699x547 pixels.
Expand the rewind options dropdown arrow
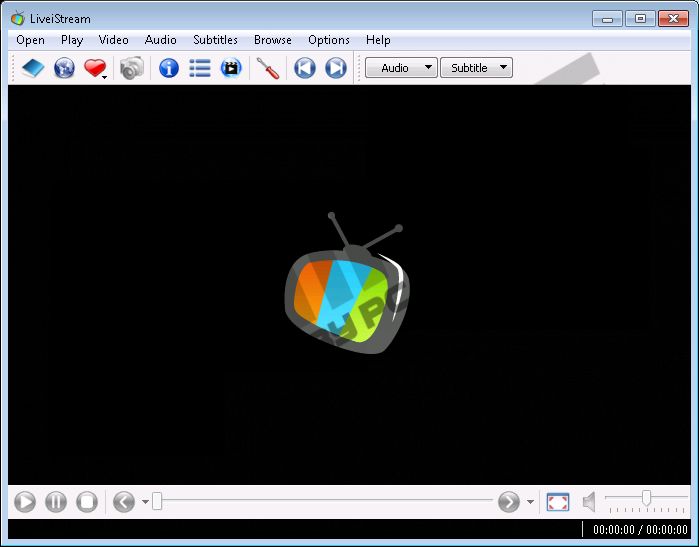point(145,502)
